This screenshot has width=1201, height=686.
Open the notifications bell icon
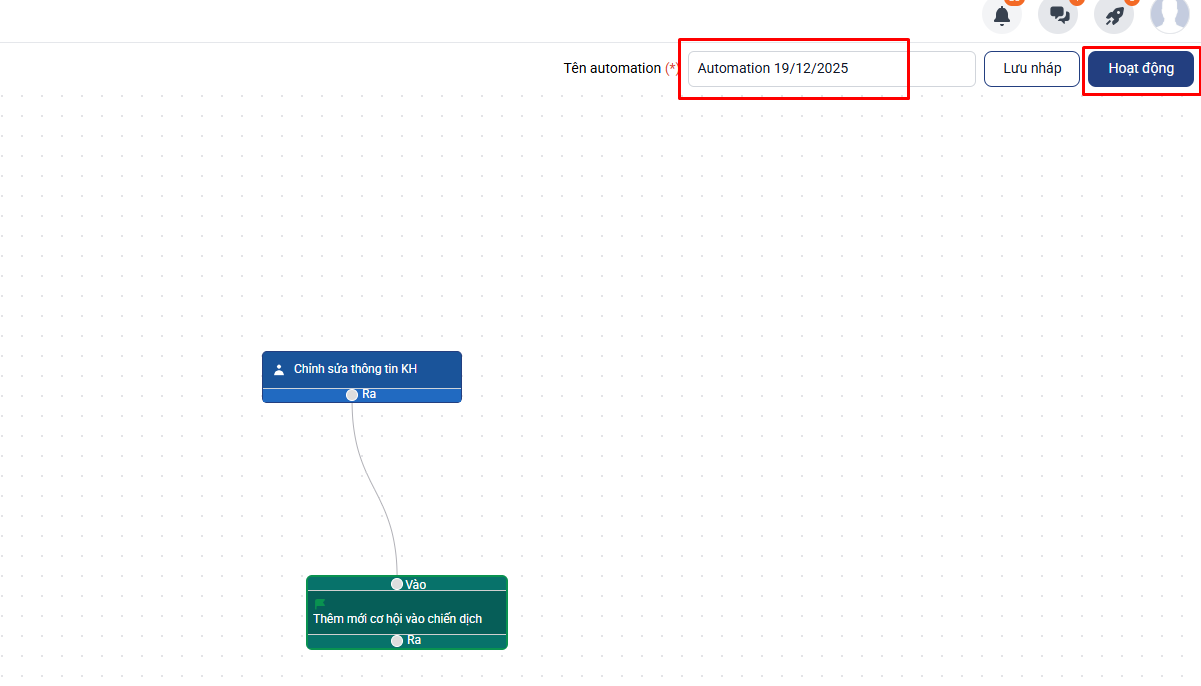coord(1002,16)
